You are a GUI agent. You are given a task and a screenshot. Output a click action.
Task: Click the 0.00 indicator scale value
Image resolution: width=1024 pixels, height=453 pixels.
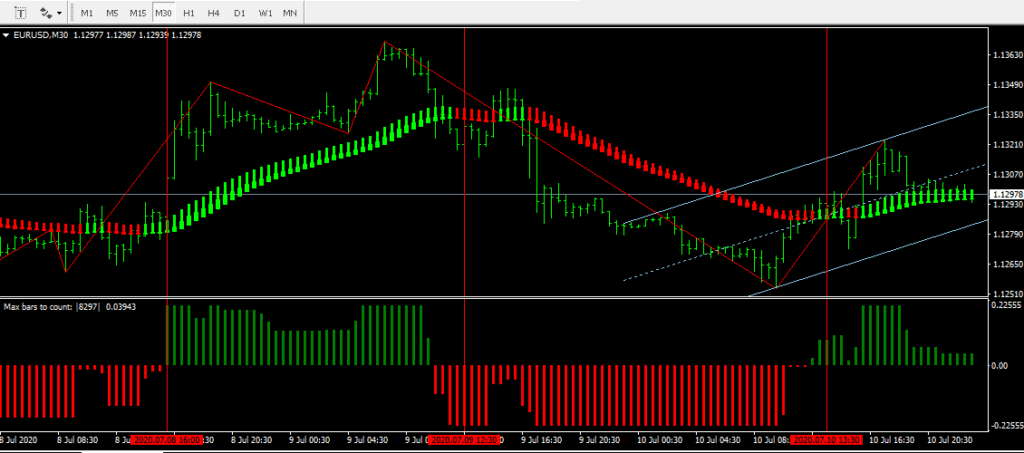point(1000,366)
